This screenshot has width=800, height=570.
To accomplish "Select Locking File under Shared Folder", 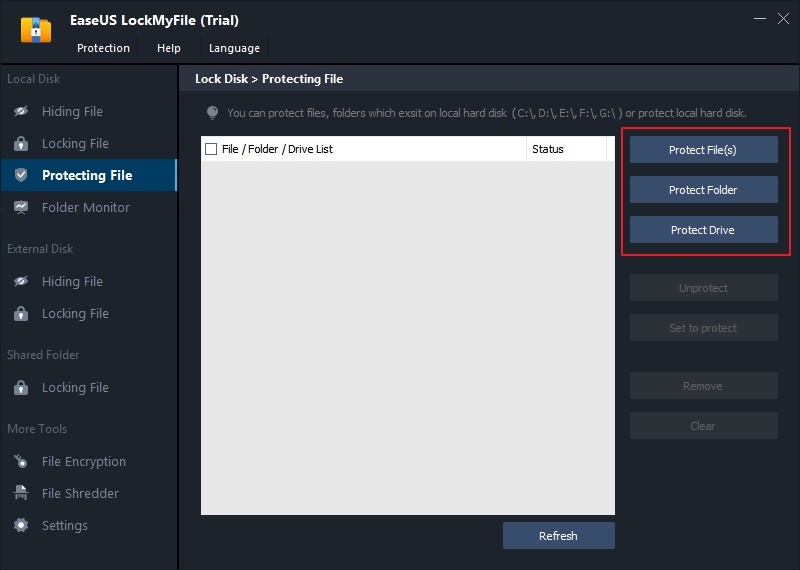I will (x=89, y=387).
